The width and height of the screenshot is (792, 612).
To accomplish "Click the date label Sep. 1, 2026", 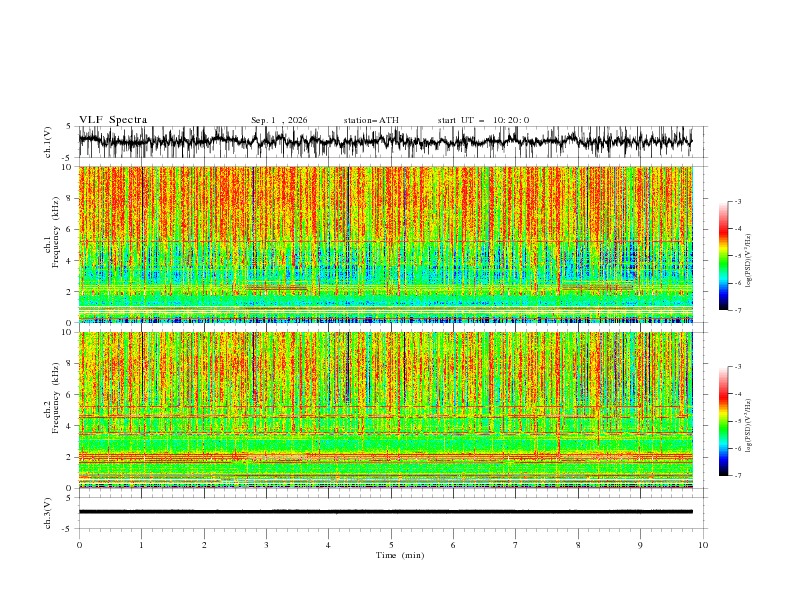I will (x=279, y=120).
